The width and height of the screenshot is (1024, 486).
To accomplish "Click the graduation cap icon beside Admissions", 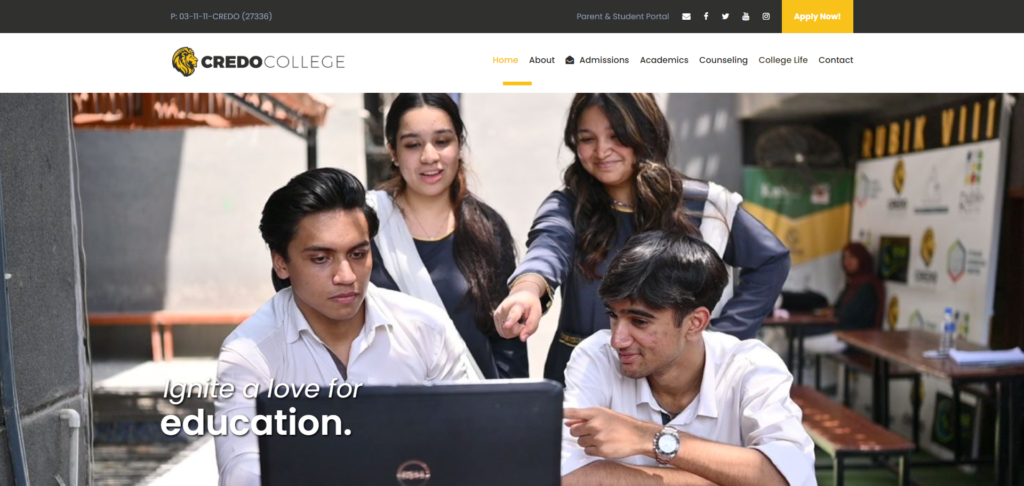I will coord(569,60).
